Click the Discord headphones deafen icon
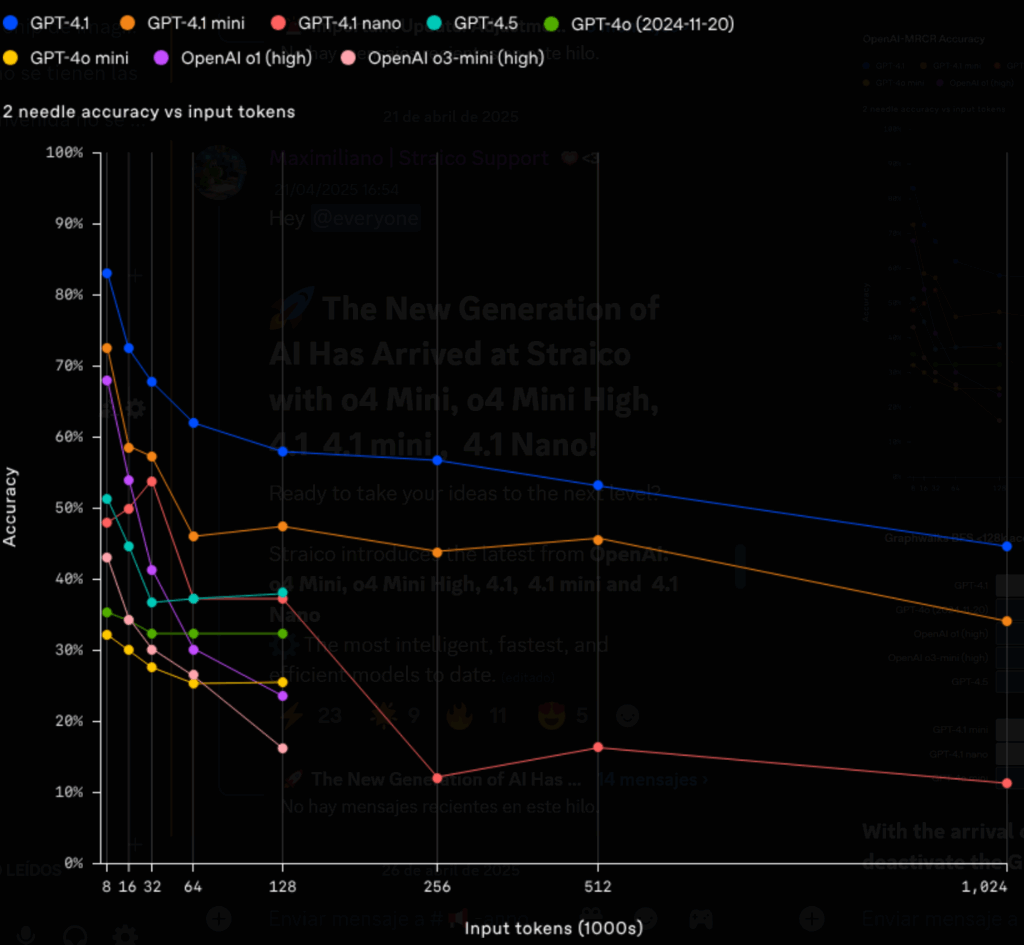 75,935
